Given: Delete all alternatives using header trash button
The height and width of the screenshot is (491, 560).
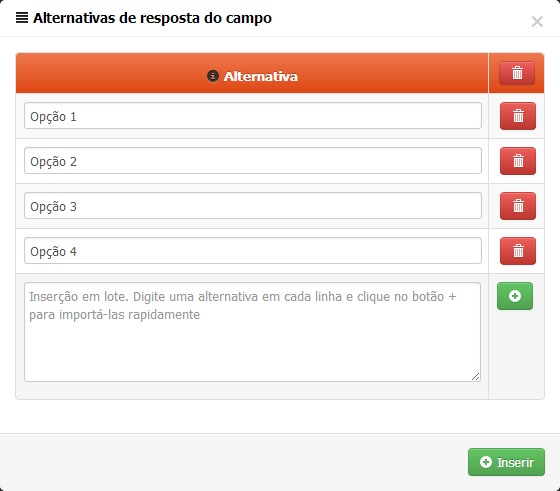Looking at the screenshot, I should coord(517,73).
